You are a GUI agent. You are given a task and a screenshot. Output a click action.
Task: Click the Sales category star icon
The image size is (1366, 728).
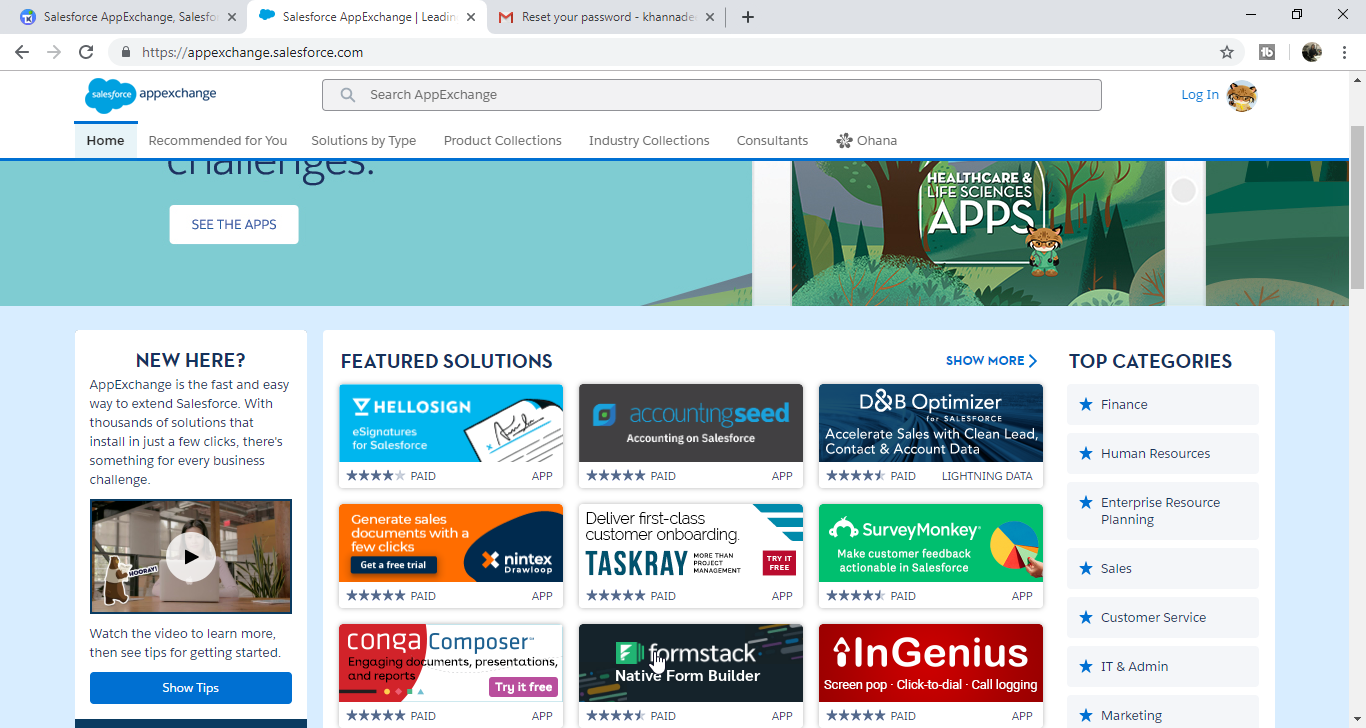1086,569
